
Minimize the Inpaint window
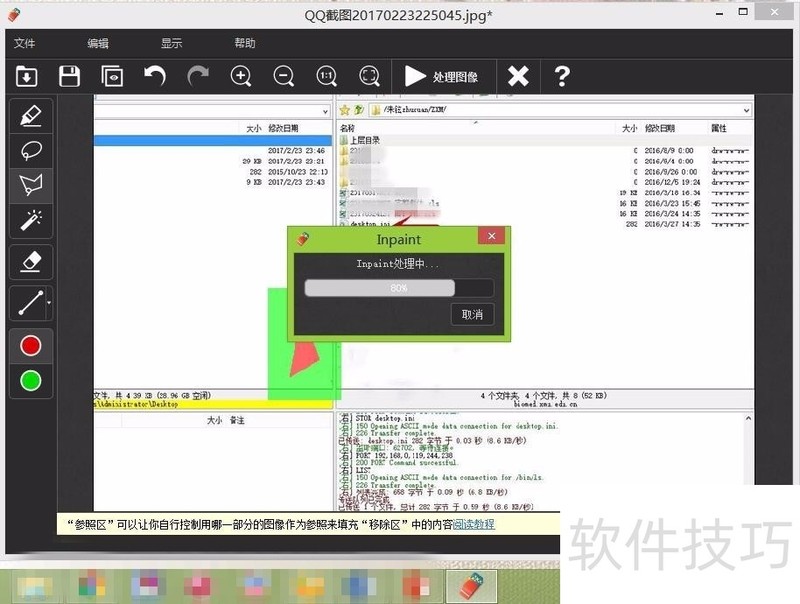tap(719, 14)
